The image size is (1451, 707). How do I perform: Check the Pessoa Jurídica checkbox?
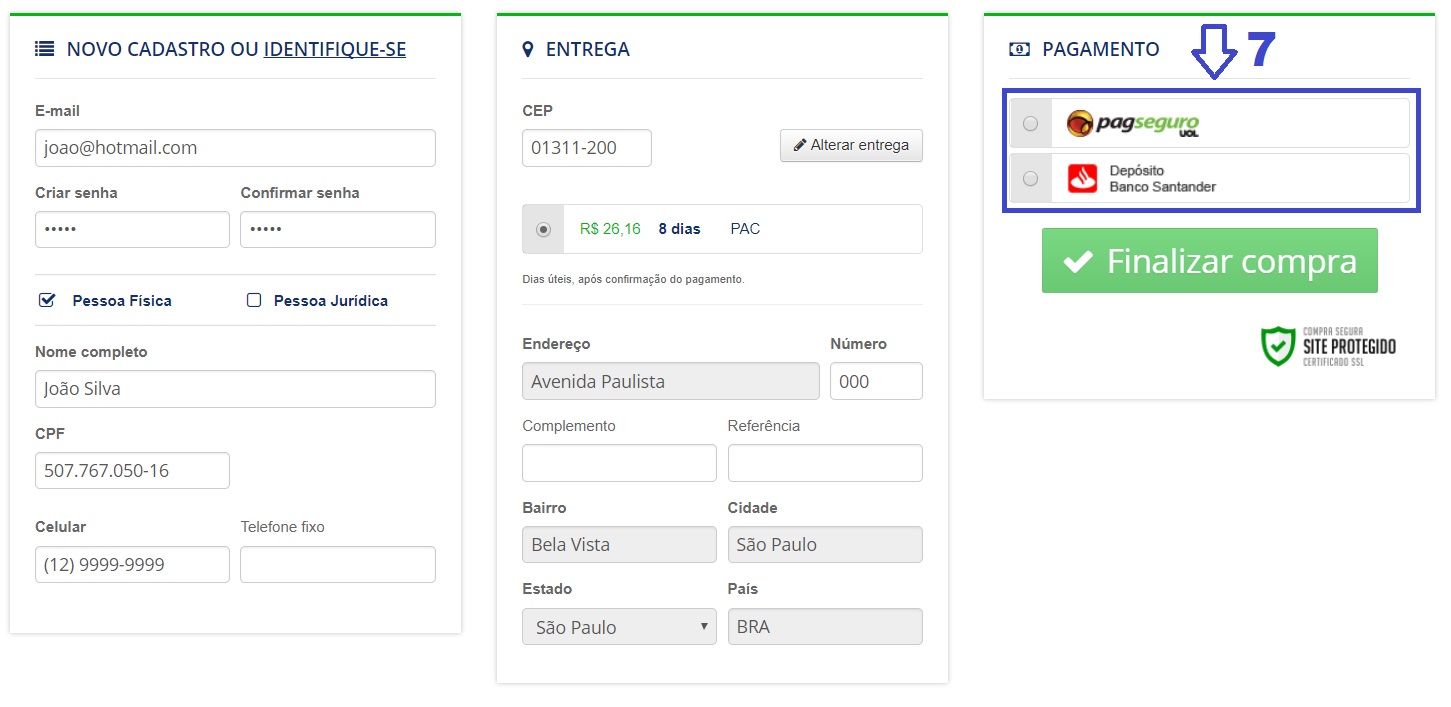tap(254, 300)
